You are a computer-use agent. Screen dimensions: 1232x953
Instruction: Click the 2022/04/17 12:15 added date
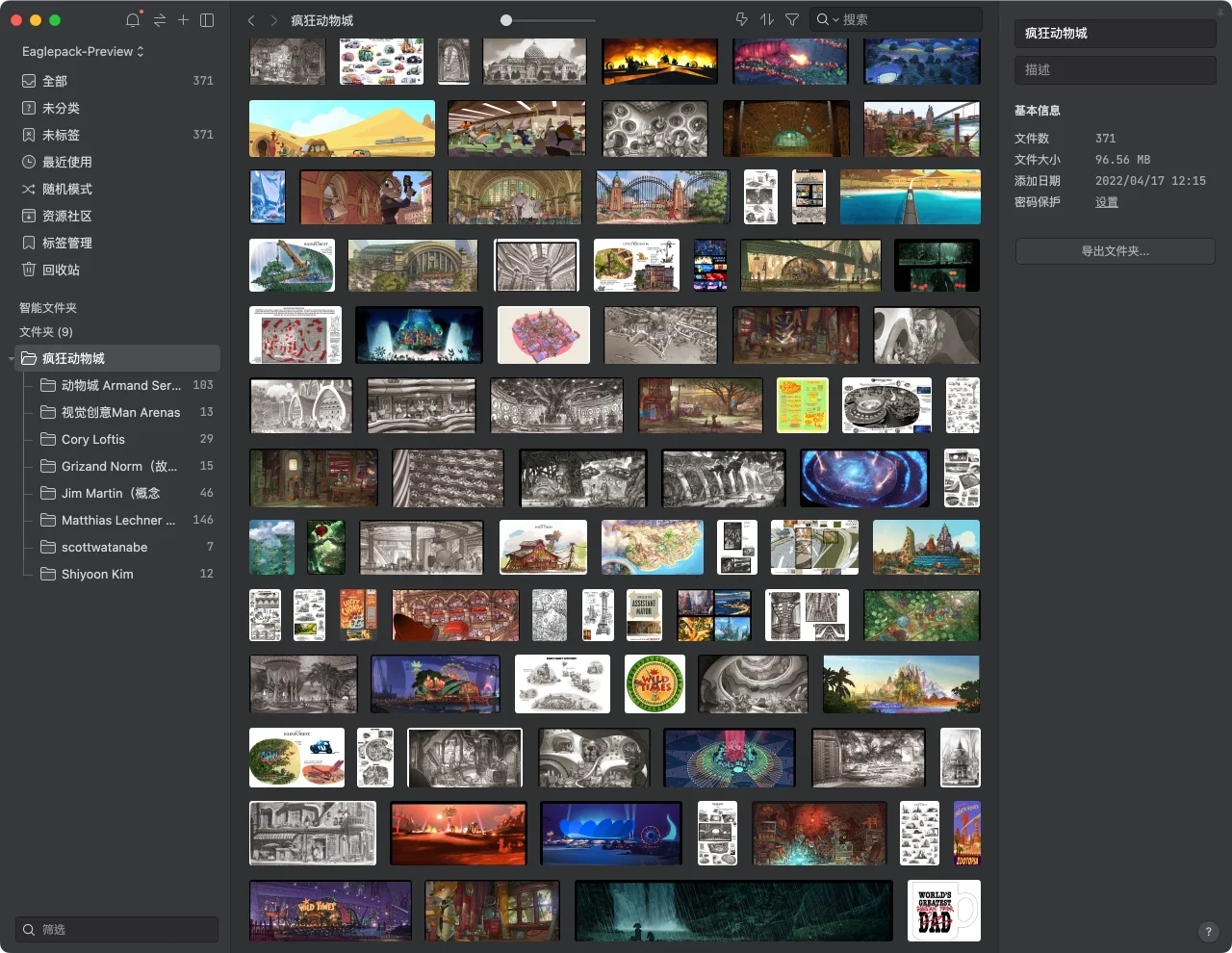click(1150, 181)
